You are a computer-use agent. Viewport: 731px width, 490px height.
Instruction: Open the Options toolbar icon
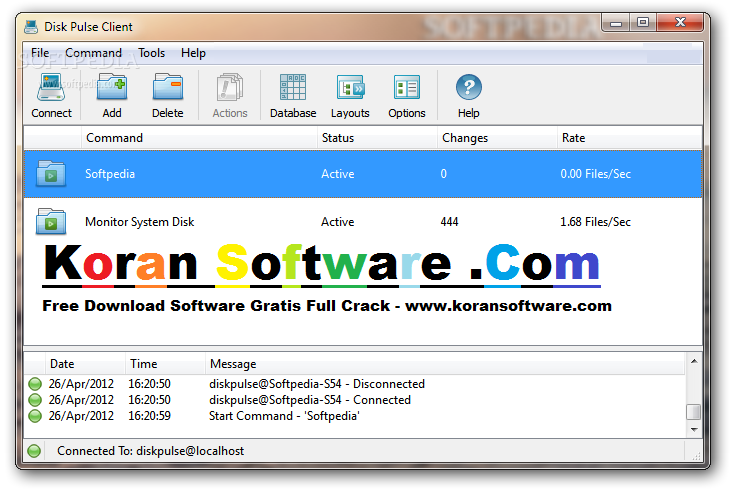pos(407,87)
